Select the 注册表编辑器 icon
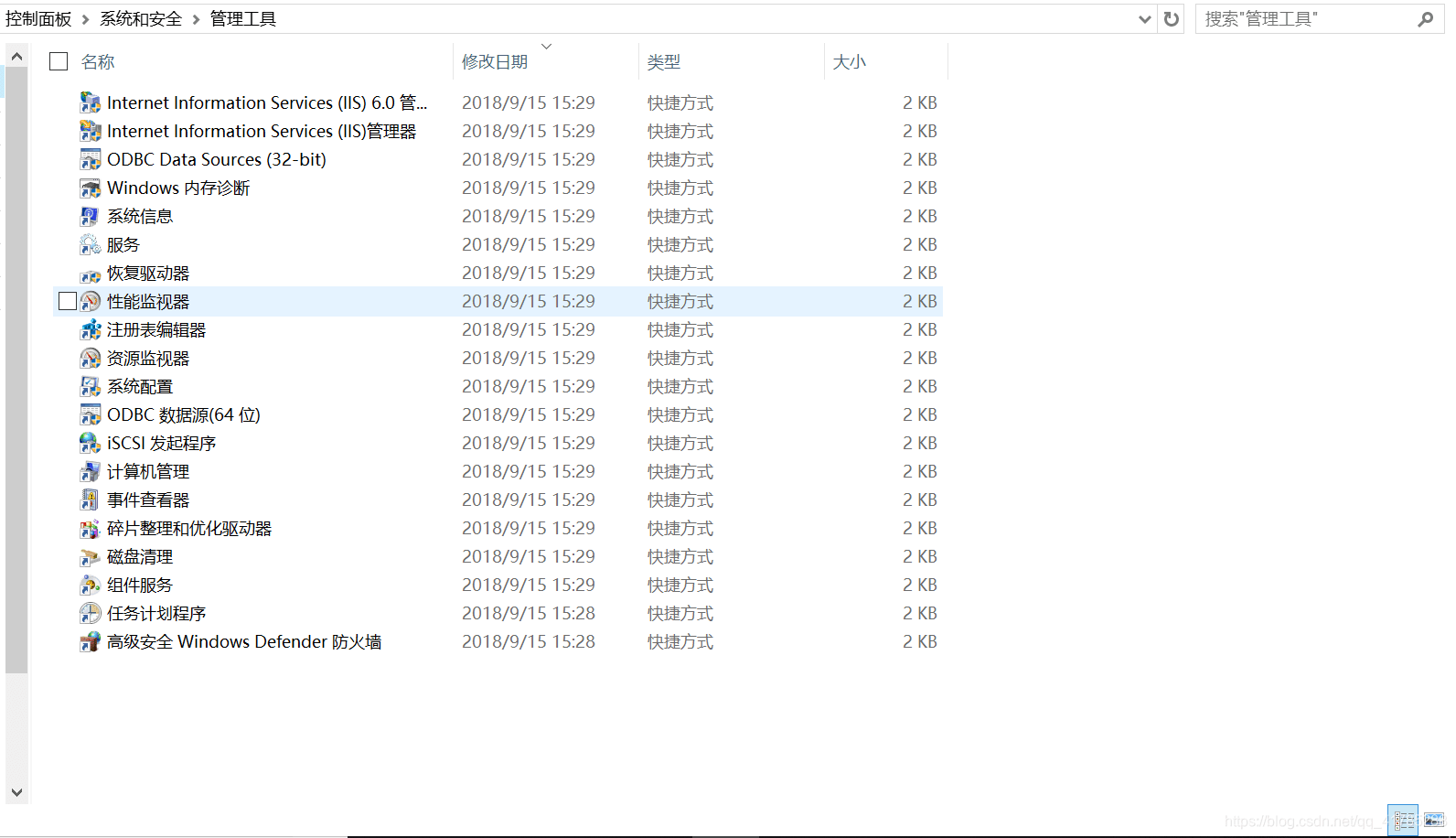 (90, 329)
